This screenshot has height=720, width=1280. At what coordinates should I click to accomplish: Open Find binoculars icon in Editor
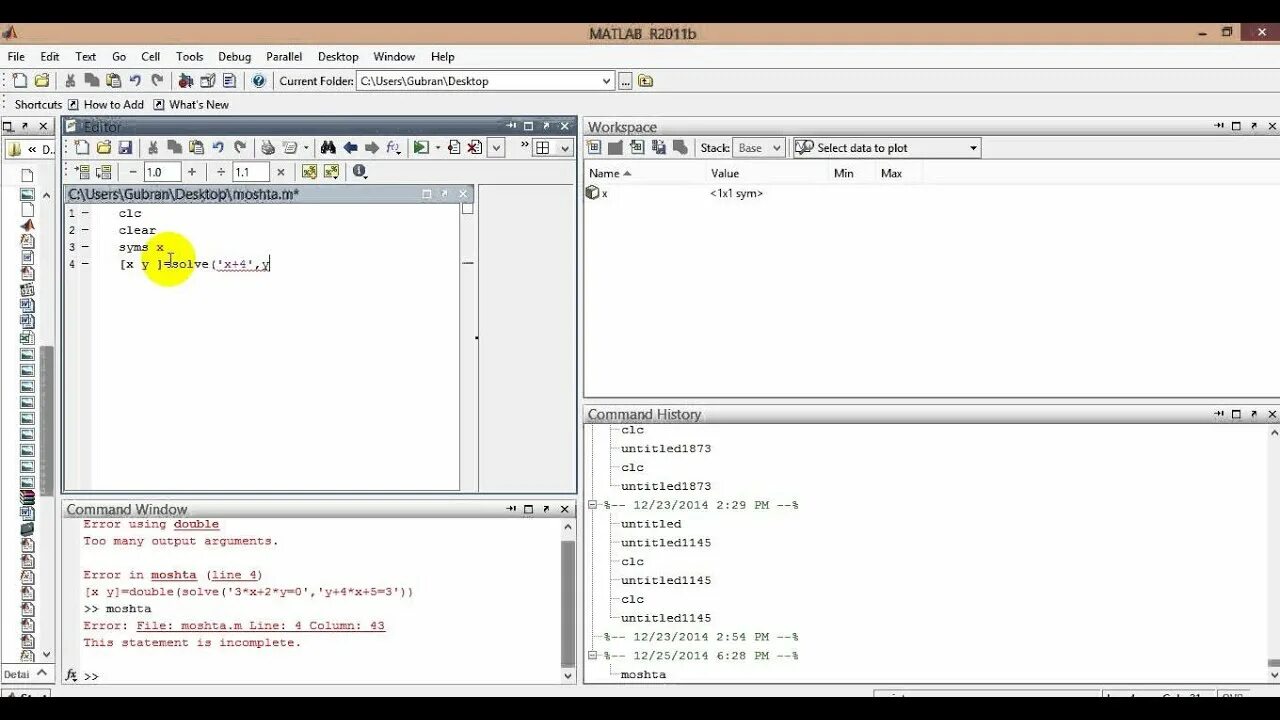[x=328, y=147]
